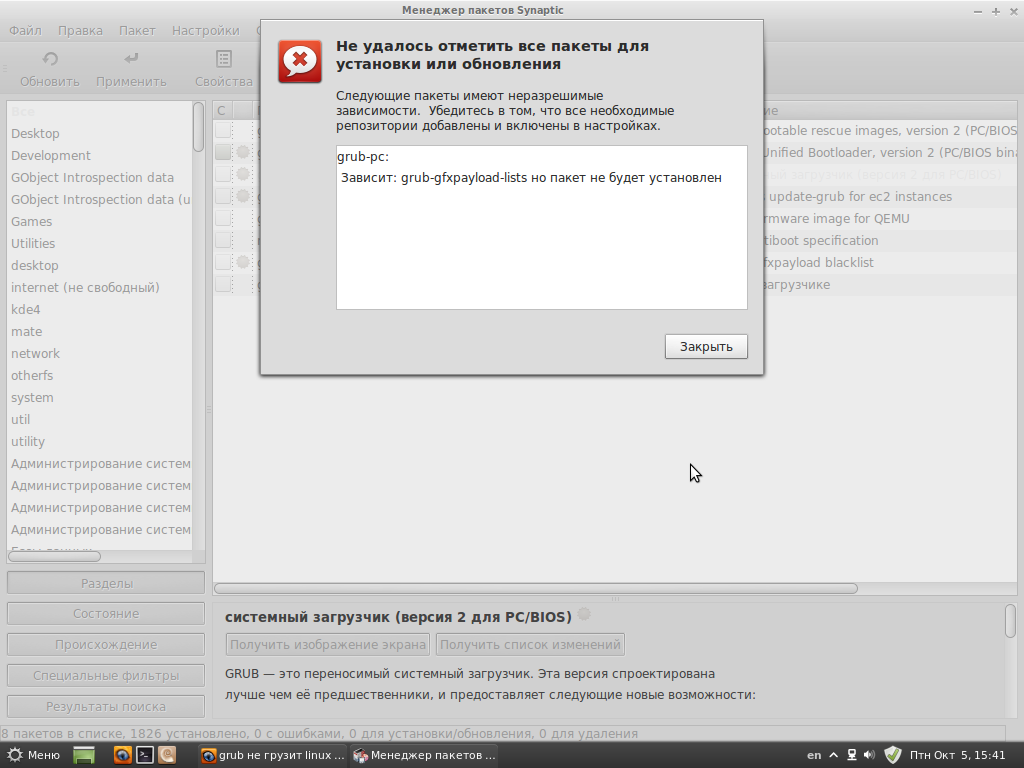Click the support badge in the update-grub ec2 row
1024x768 pixels.
[243, 196]
